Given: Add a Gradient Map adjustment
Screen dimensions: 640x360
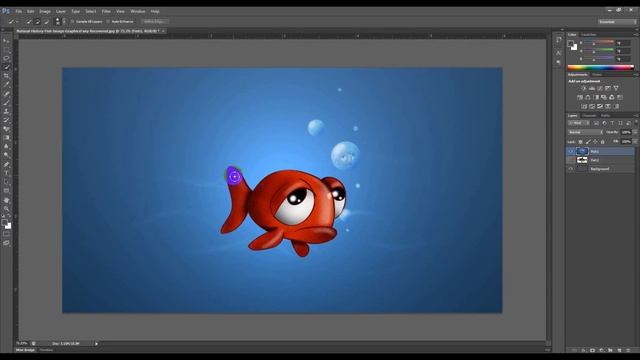Looking at the screenshot, I should [616, 106].
